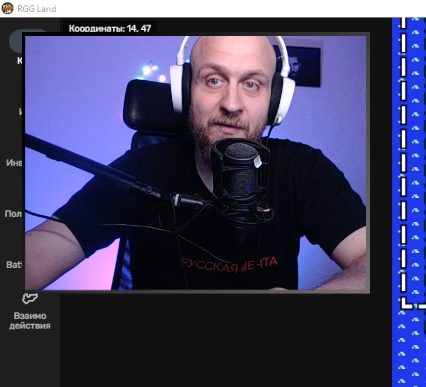Open the partially hidden Bat sidebar item
The width and height of the screenshot is (426, 387).
(x=14, y=265)
